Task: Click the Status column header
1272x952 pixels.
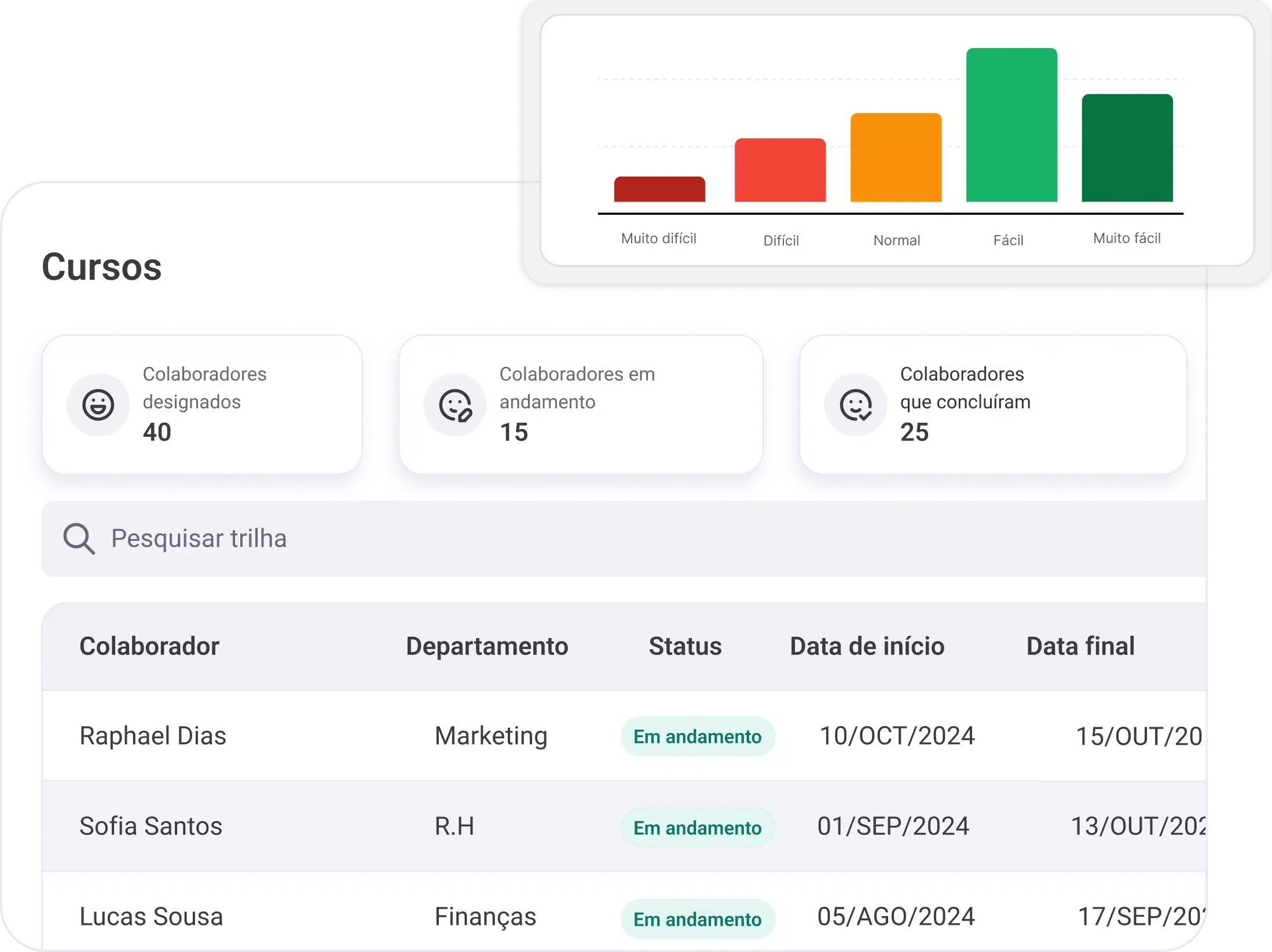Action: [x=685, y=646]
